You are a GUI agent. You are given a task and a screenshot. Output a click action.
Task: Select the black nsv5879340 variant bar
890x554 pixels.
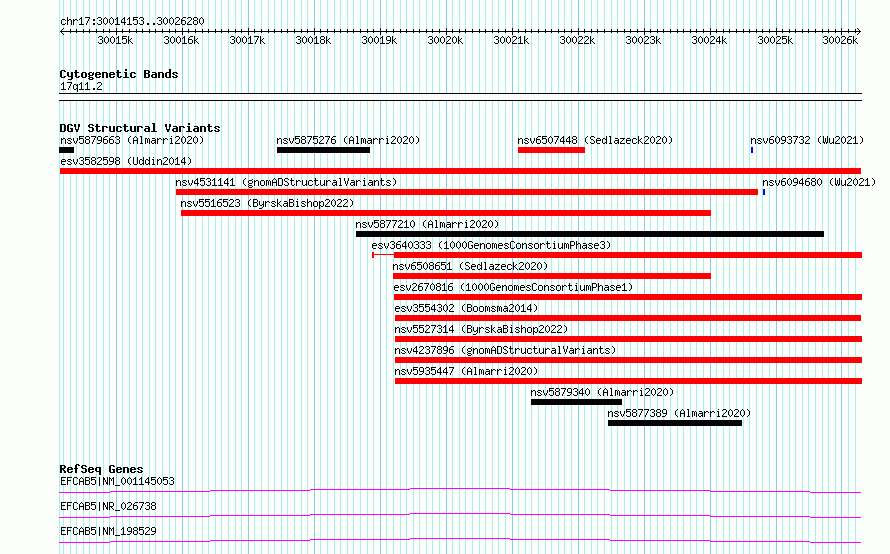[576, 402]
